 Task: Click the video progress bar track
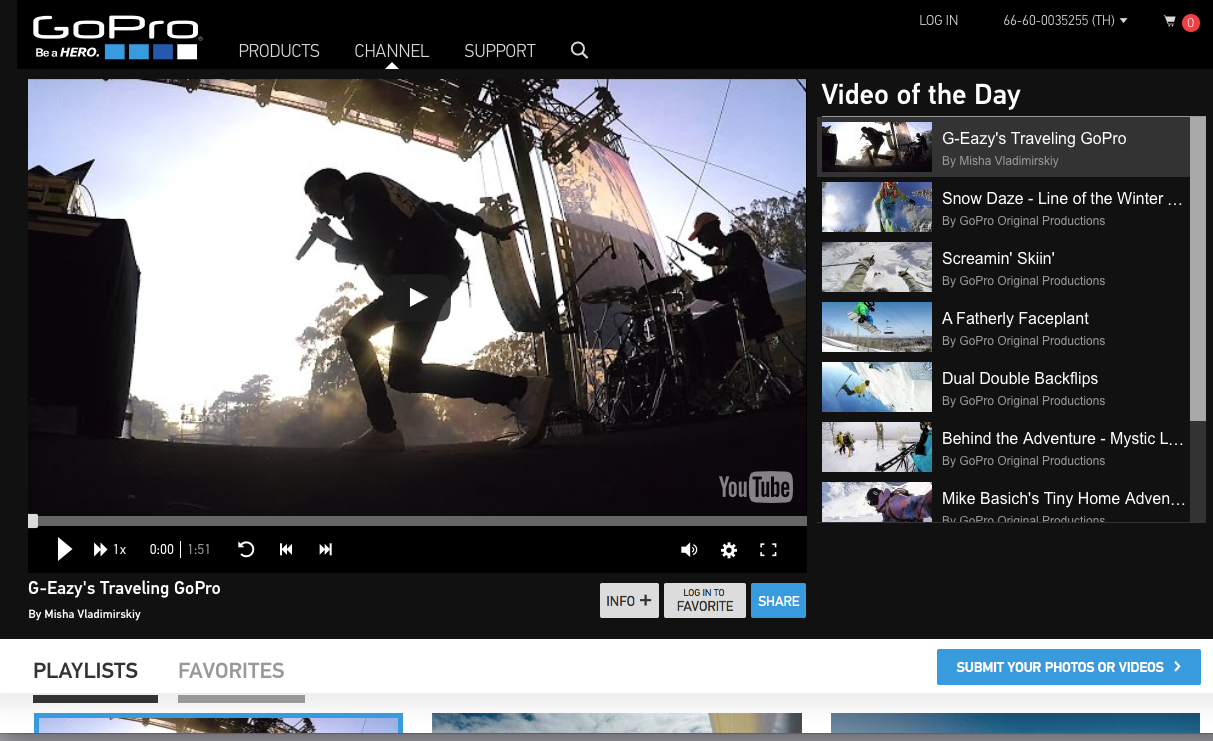417,521
